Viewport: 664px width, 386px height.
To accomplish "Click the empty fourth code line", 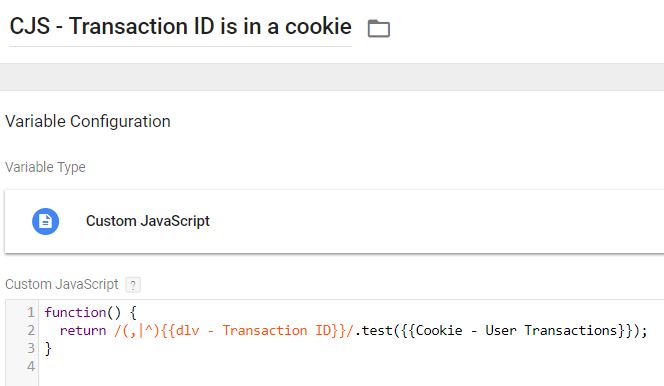I will 351,366.
